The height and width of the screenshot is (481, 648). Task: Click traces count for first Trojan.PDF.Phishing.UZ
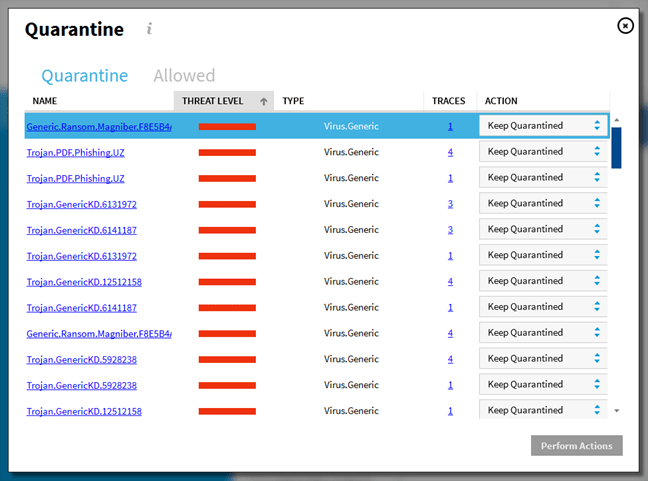[450, 152]
